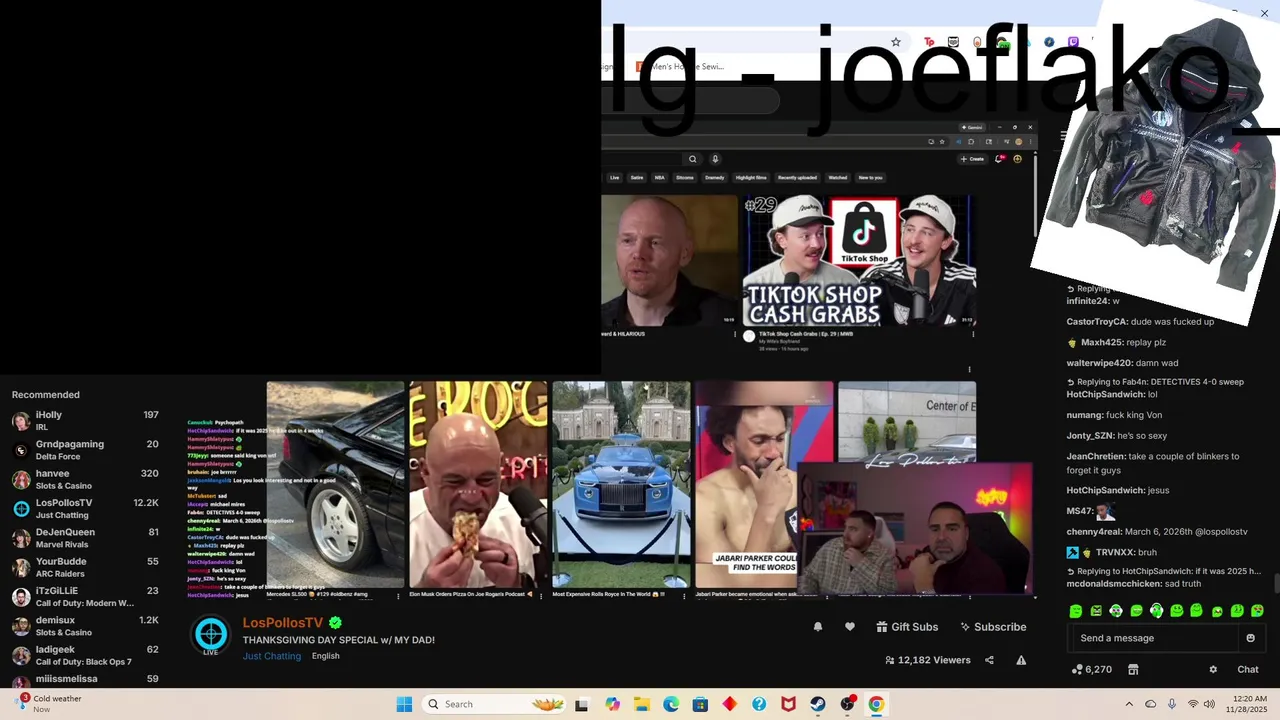Click the stream video with two streamers webcam
1280x720 pixels.
[914, 530]
